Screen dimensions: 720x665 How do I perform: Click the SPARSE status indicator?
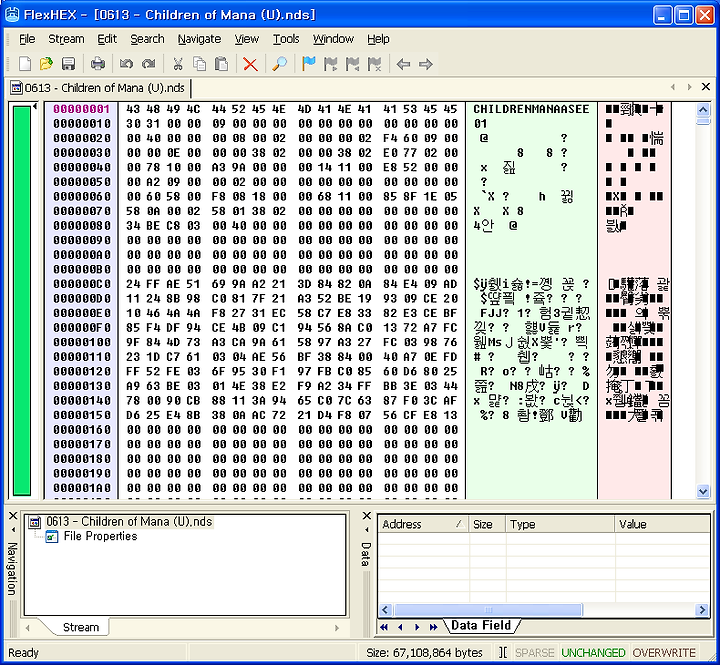click(534, 653)
